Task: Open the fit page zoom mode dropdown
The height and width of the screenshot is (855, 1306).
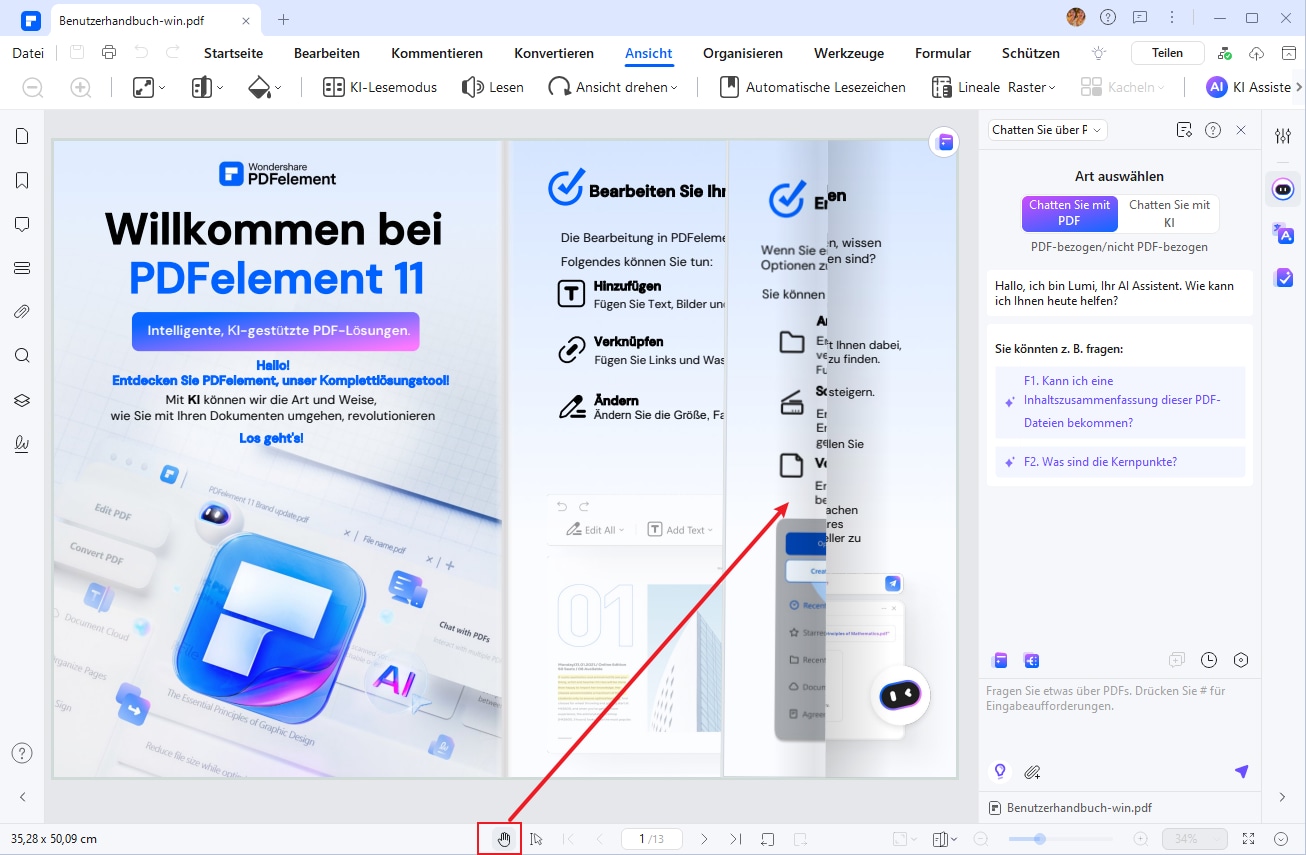Action: coord(149,88)
